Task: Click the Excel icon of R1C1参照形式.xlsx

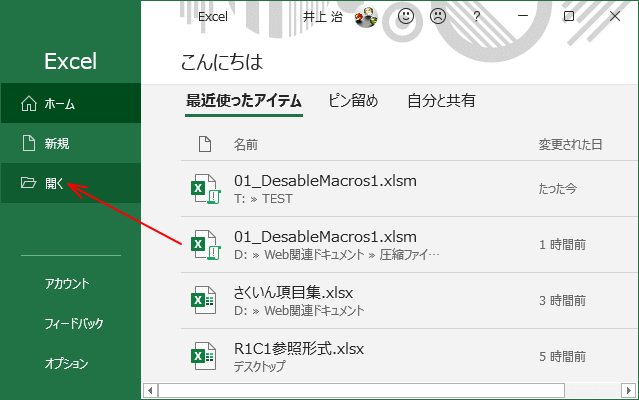Action: (x=203, y=356)
